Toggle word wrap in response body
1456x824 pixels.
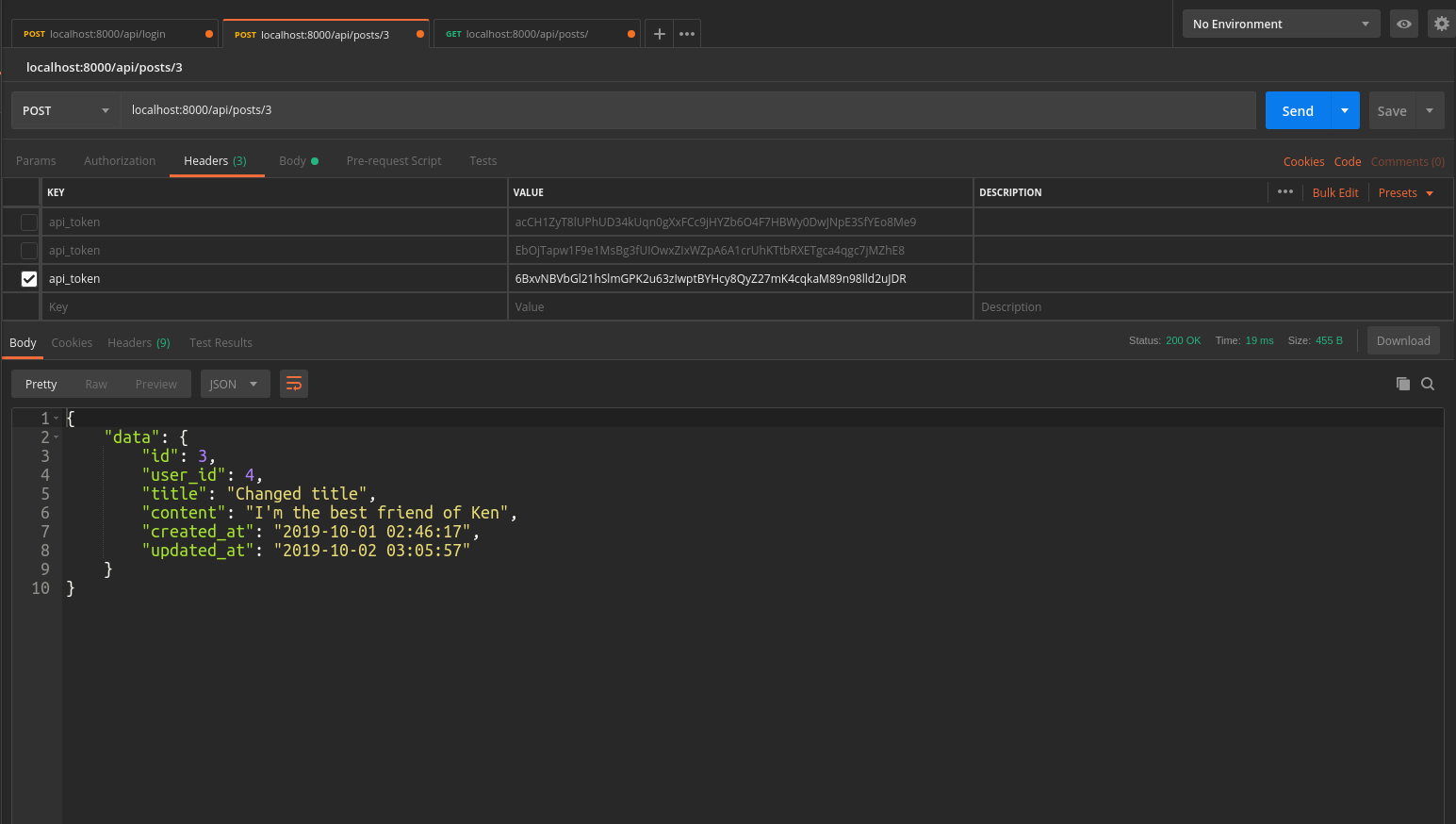click(294, 384)
